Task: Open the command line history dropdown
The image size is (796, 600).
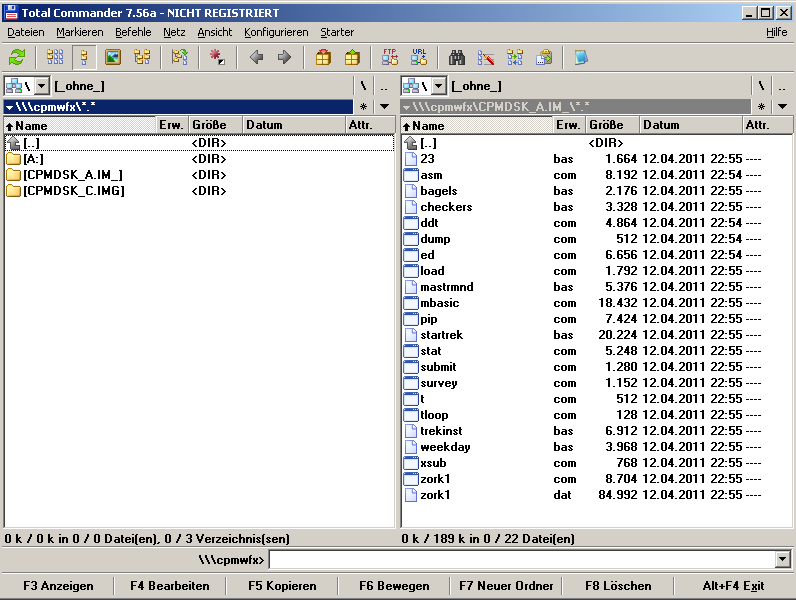Action: (x=783, y=560)
